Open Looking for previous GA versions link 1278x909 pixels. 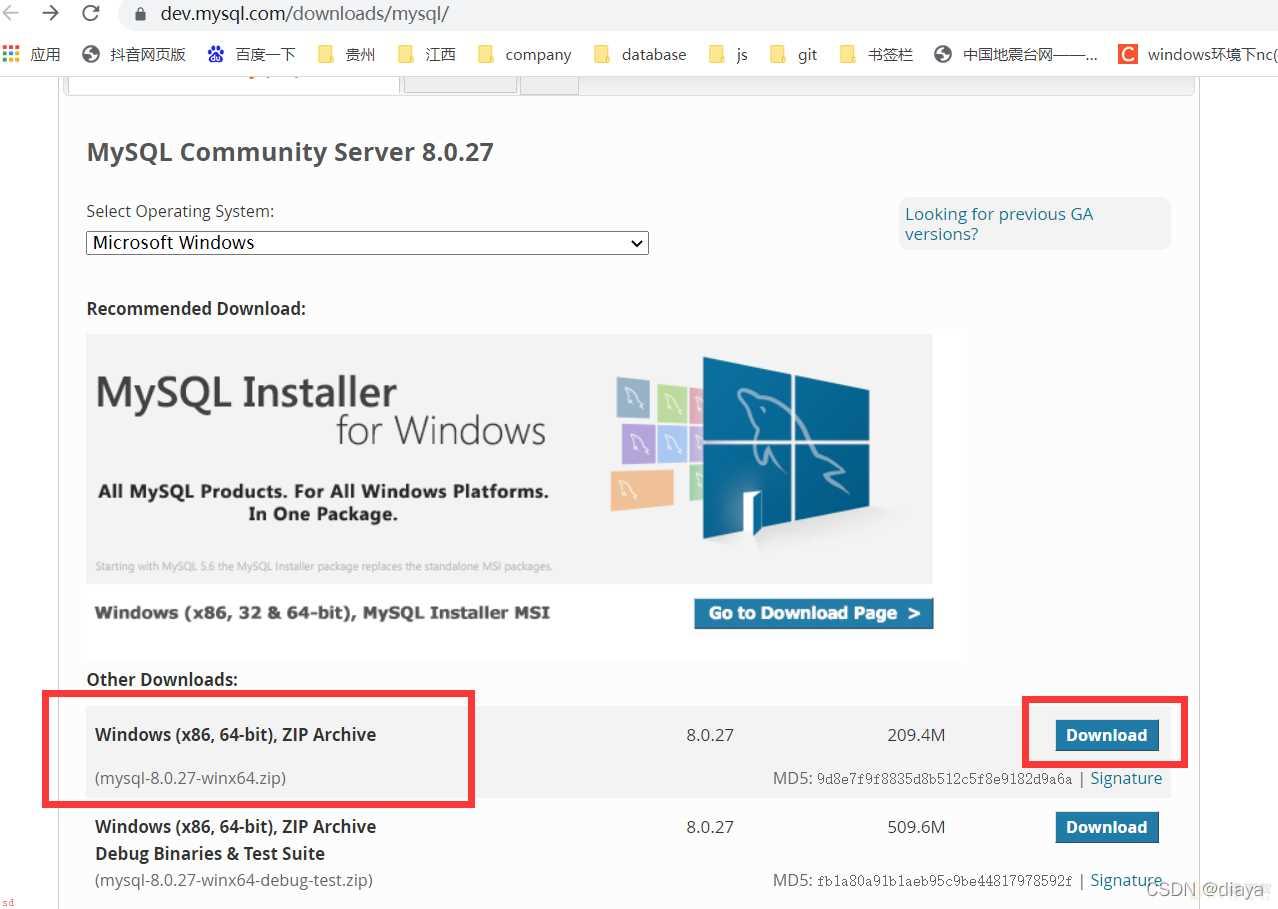coord(998,224)
